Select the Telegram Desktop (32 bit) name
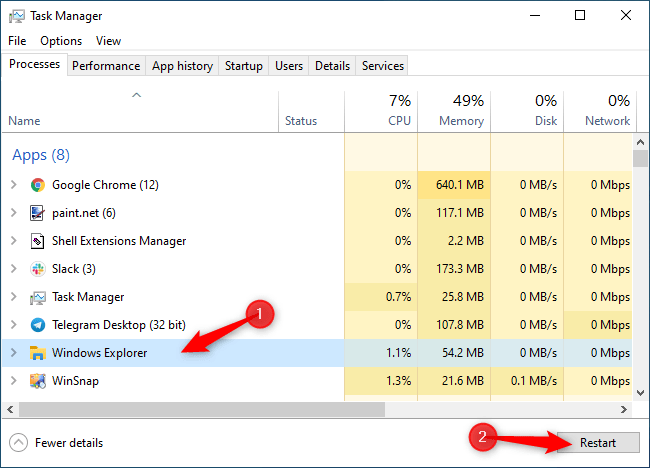 pos(119,325)
